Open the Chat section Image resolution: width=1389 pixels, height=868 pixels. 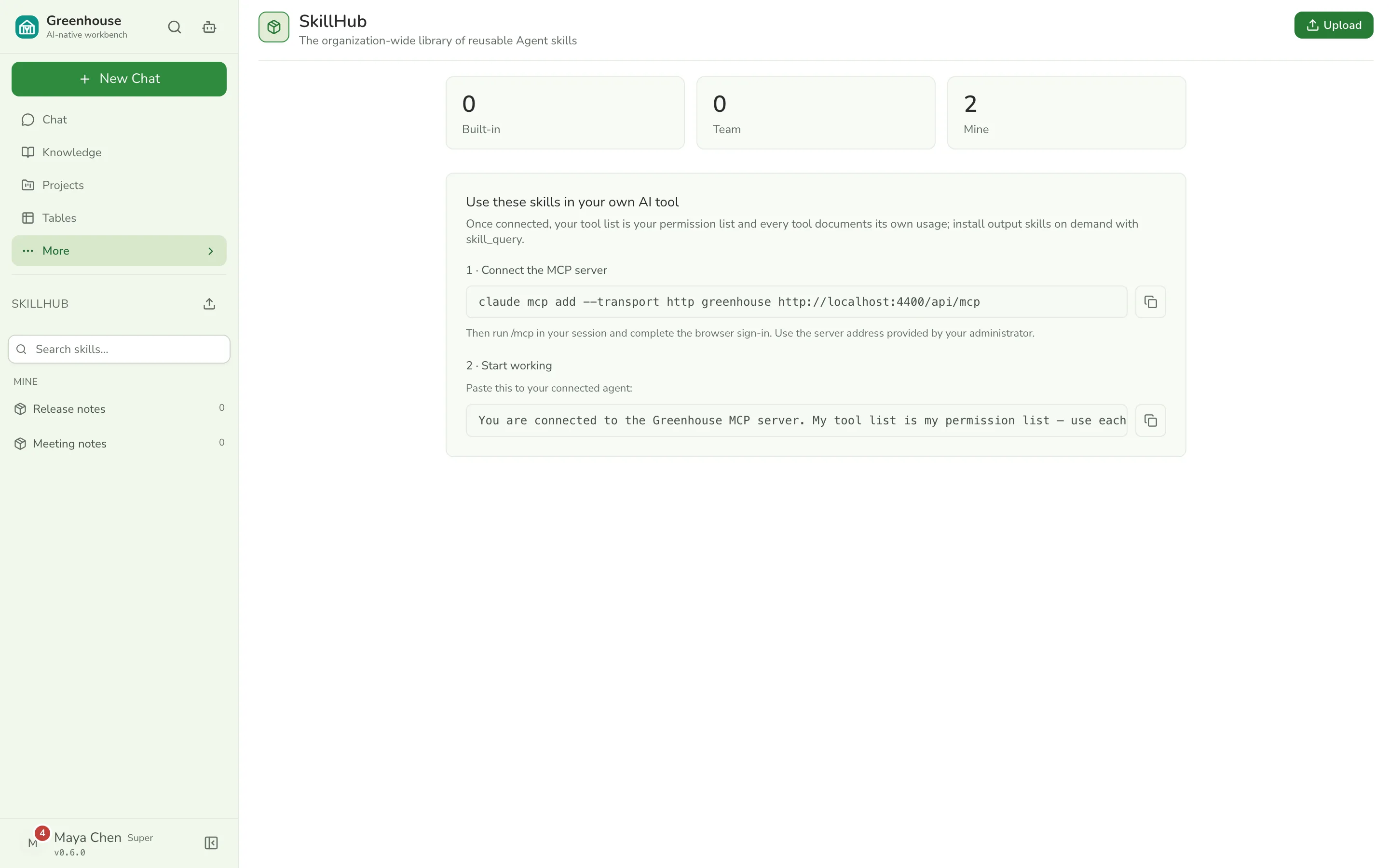(119, 120)
